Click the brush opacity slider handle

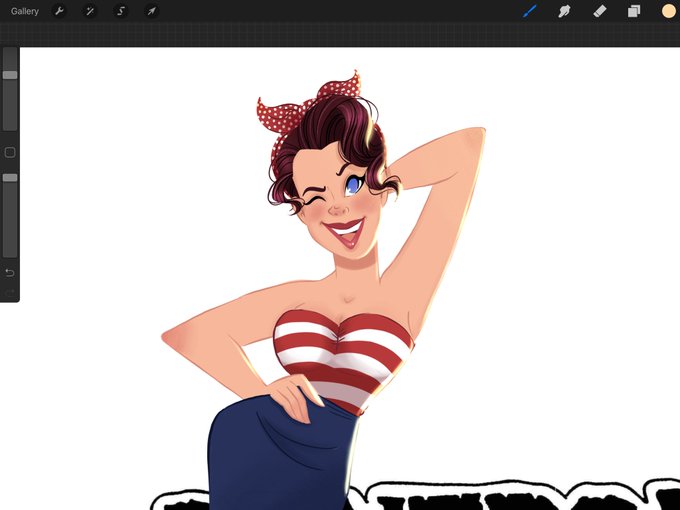pyautogui.click(x=10, y=178)
